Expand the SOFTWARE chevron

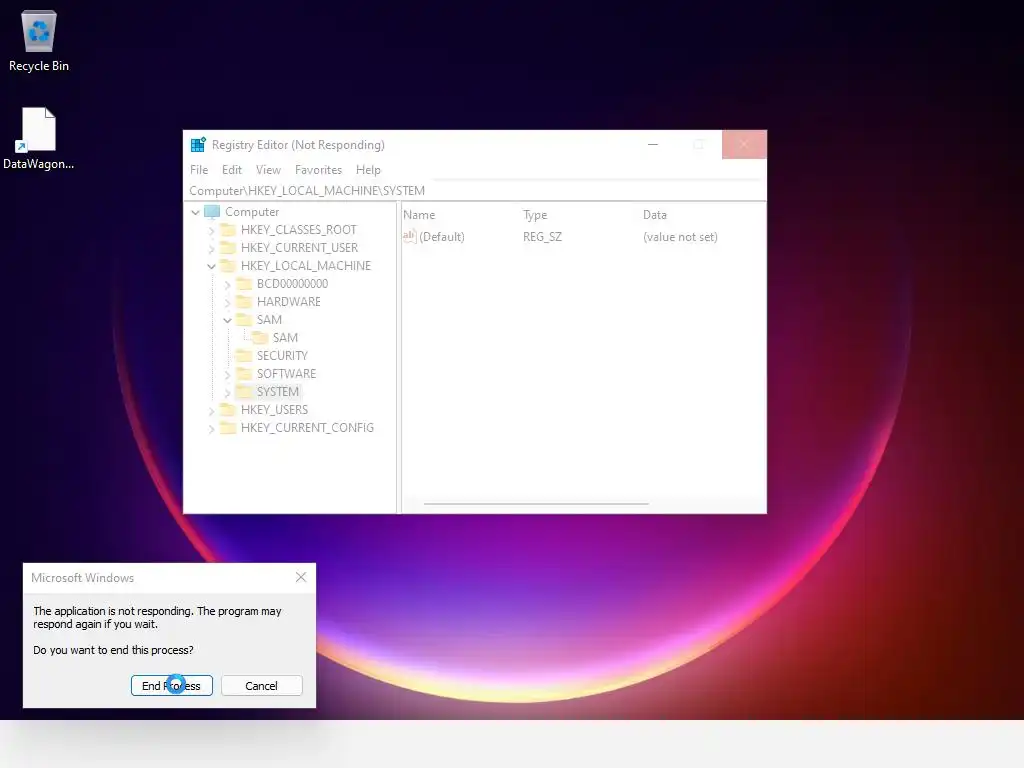[x=227, y=374]
